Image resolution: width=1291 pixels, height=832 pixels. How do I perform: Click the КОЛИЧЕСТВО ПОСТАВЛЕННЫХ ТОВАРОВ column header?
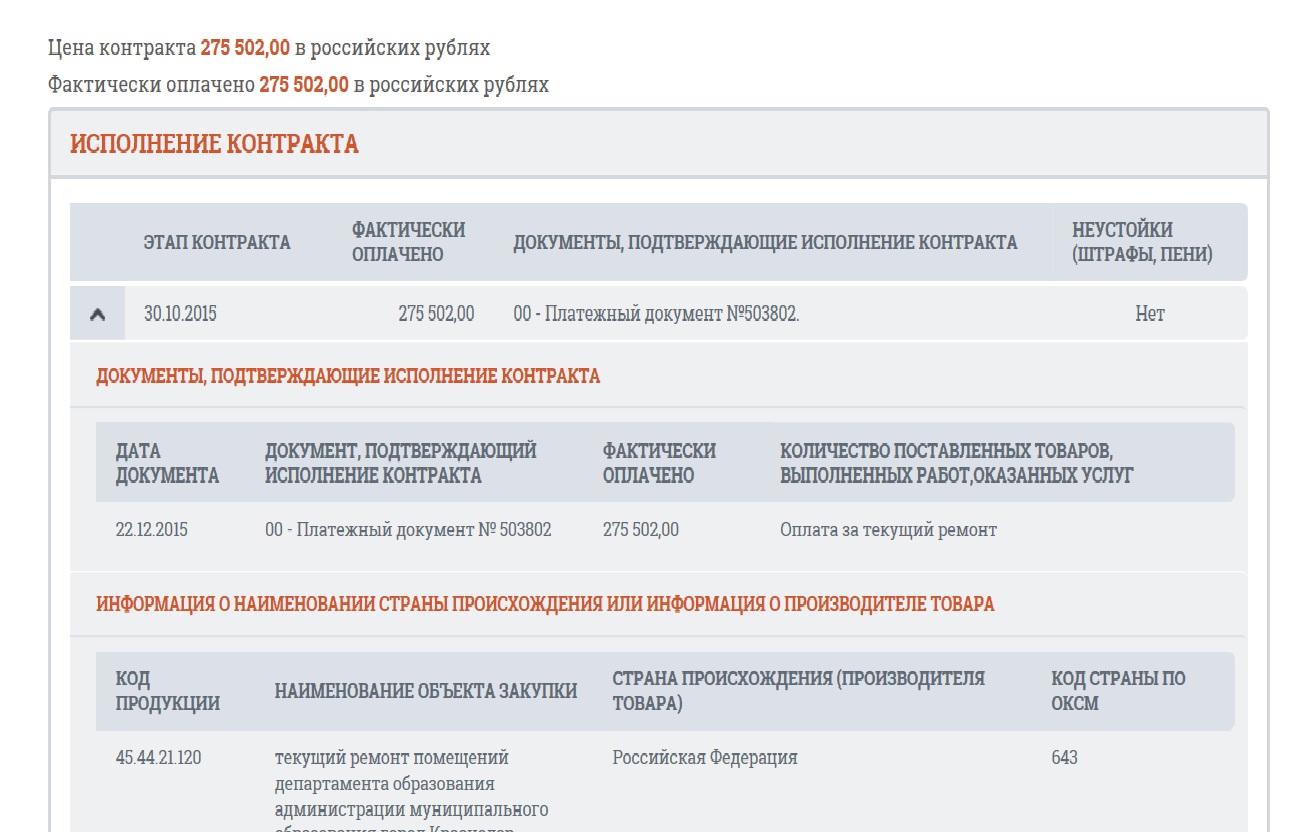pos(956,463)
